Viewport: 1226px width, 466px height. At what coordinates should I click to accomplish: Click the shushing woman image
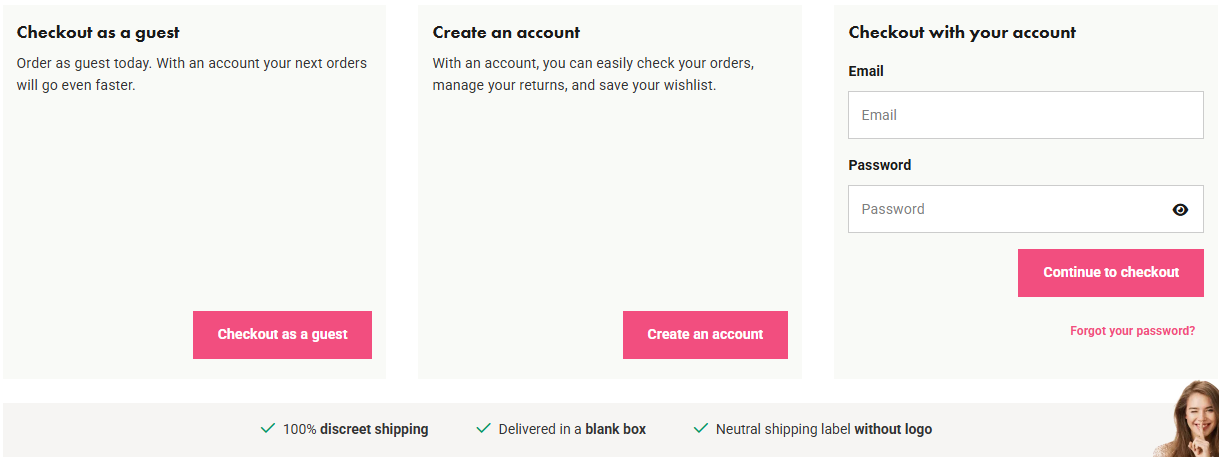click(1187, 420)
